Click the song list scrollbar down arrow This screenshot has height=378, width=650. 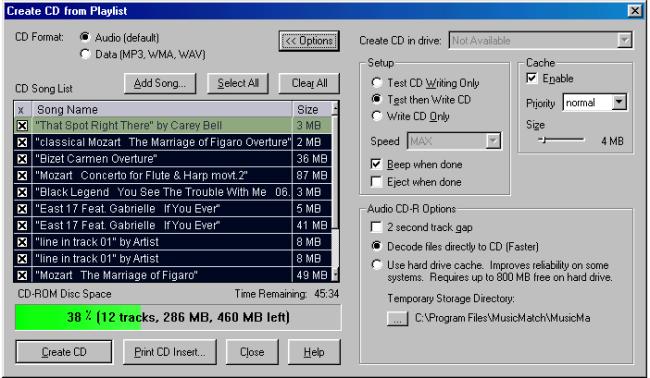coord(335,275)
